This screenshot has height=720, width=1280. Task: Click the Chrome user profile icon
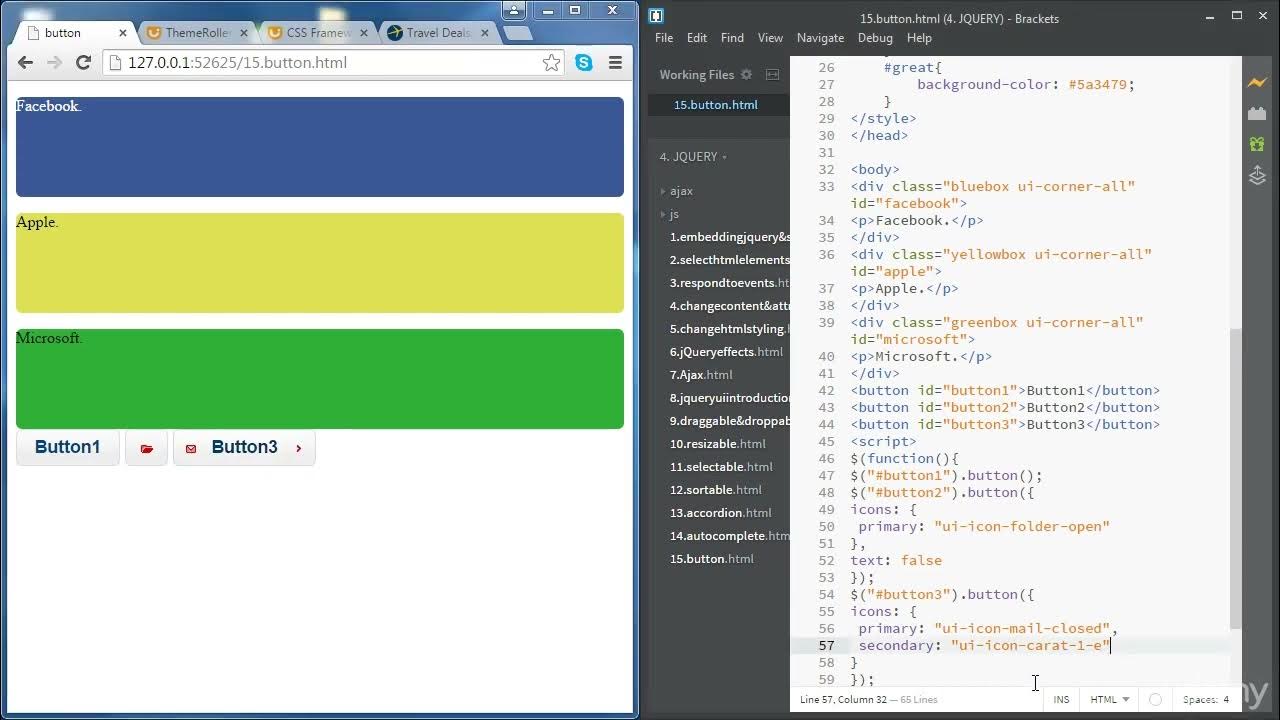coord(513,10)
